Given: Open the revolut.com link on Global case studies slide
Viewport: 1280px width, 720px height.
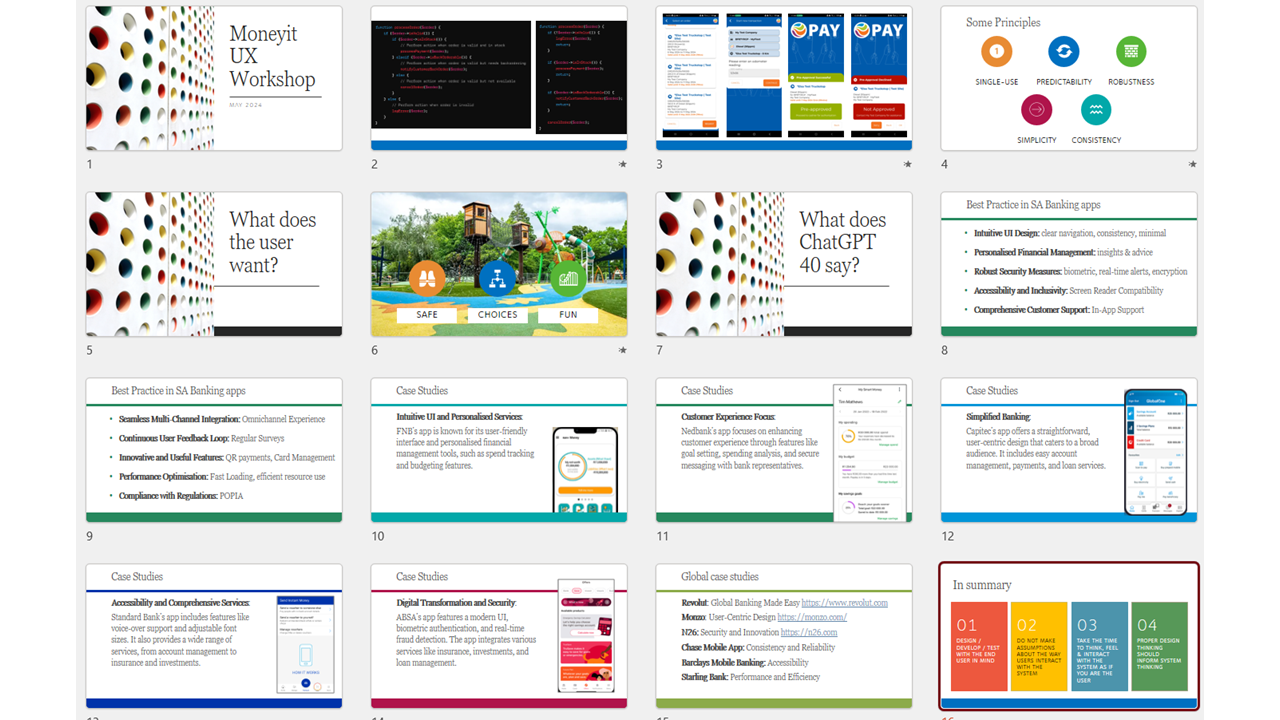Looking at the screenshot, I should pyautogui.click(x=844, y=603).
